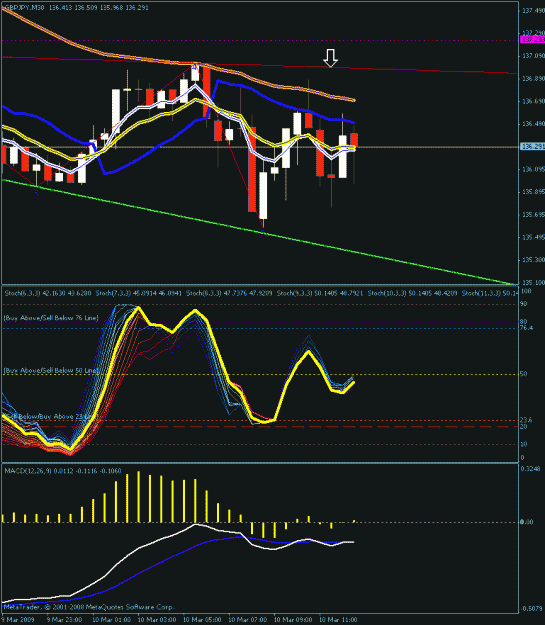Image resolution: width=545 pixels, height=625 pixels.
Task: Click the 135.695 price axis value
Action: (x=533, y=215)
